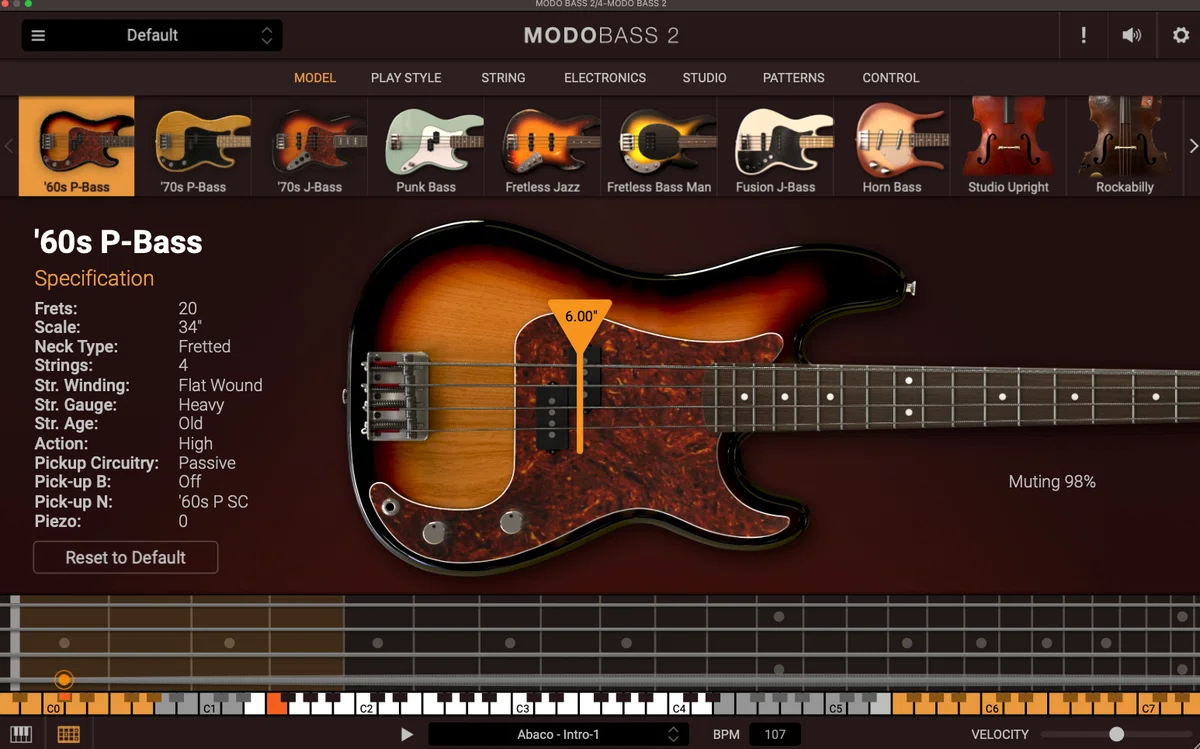This screenshot has width=1200, height=749.
Task: Click the Muting 98% label
Action: 1052,482
